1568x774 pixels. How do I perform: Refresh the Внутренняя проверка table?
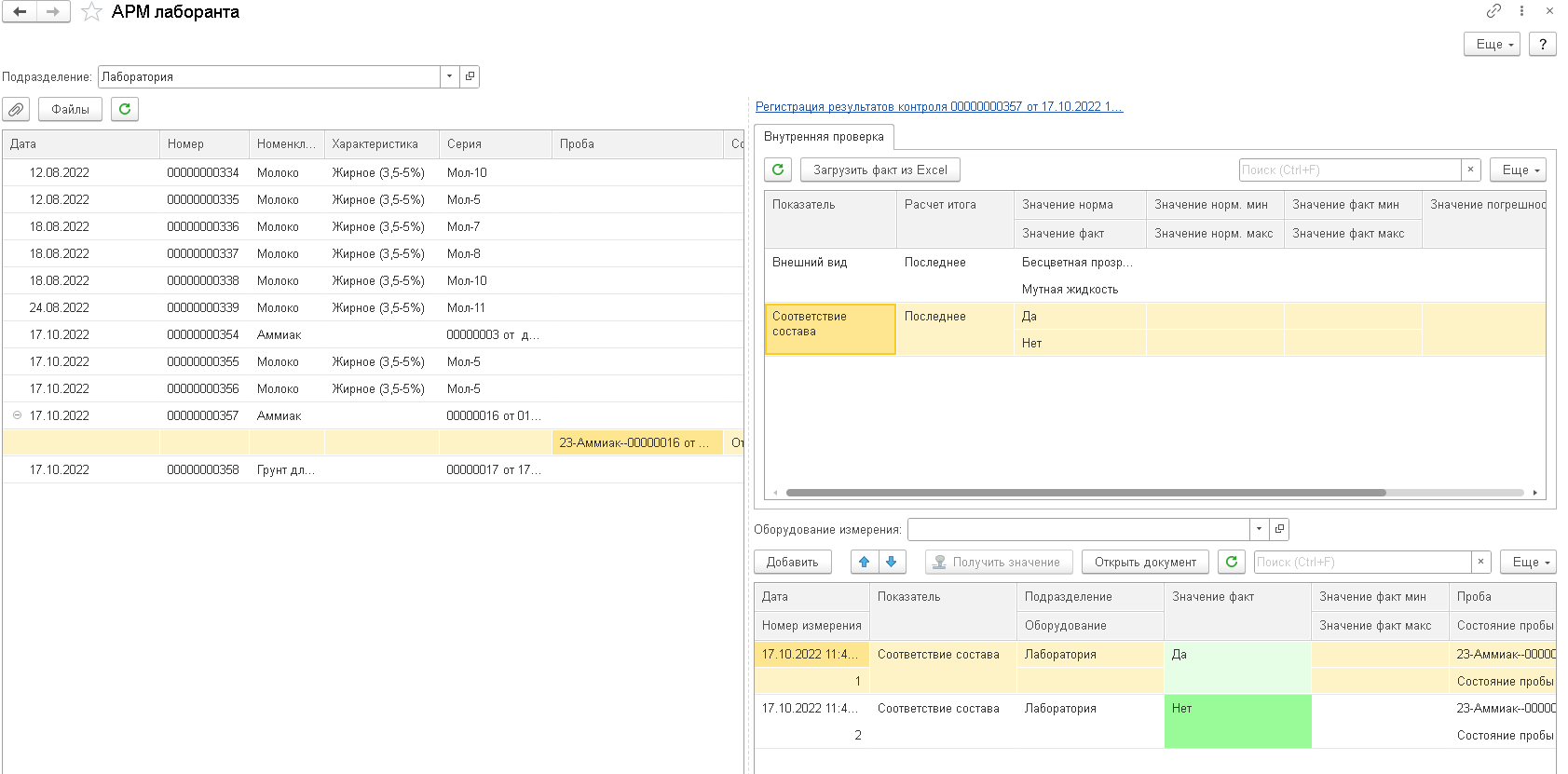coord(778,170)
